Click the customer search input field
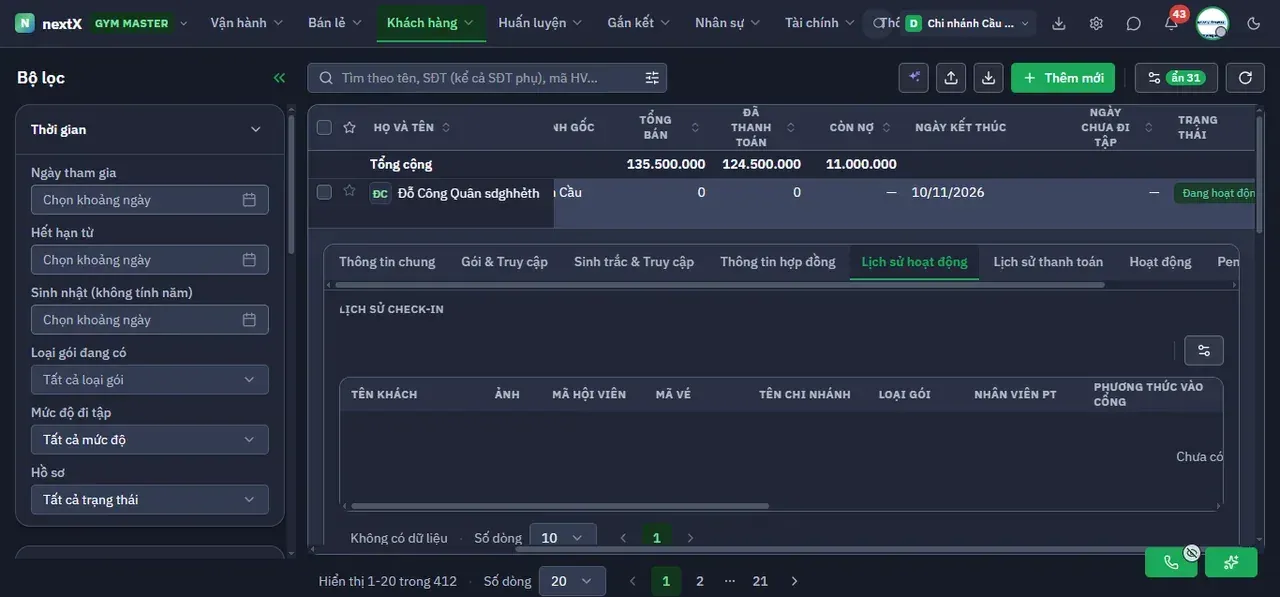This screenshot has height=597, width=1280. (x=488, y=78)
